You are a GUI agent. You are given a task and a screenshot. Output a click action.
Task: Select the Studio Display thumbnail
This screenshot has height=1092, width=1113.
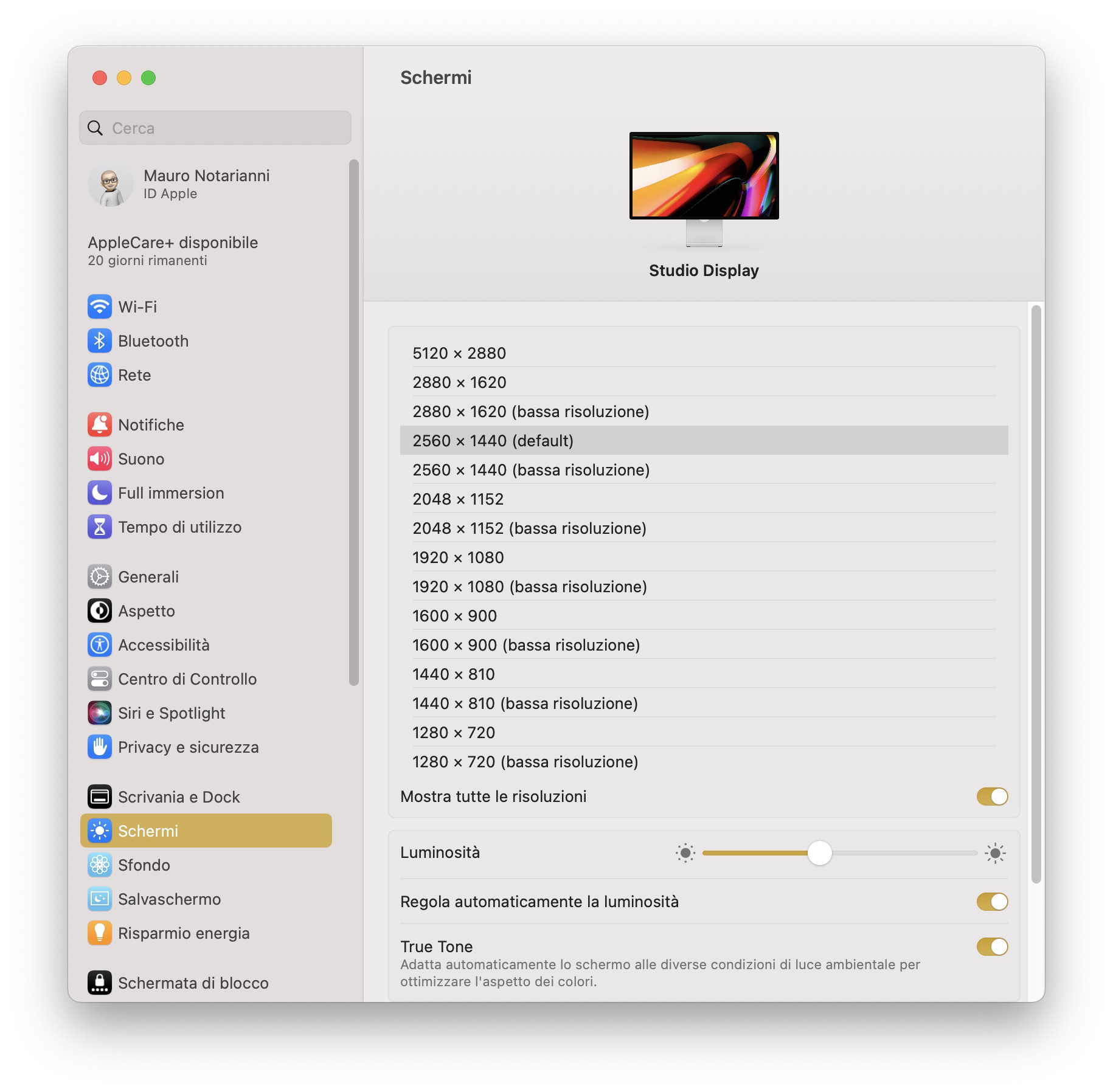[x=704, y=188]
